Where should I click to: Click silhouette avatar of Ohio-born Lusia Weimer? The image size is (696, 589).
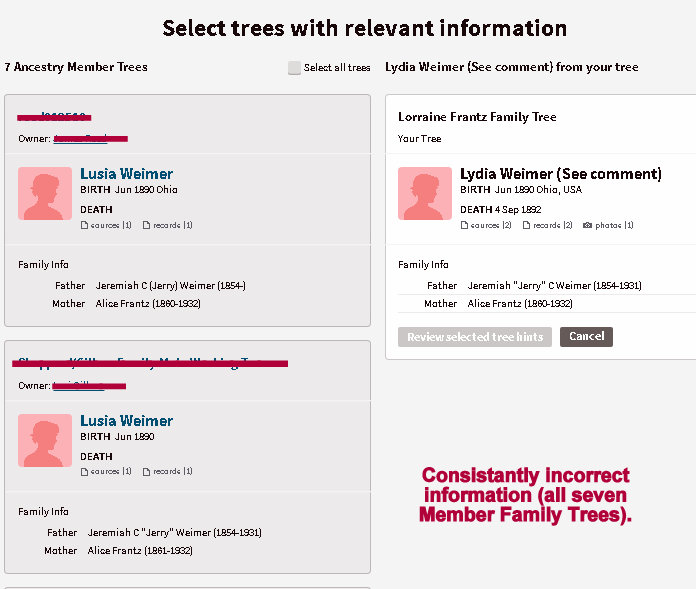click(45, 193)
